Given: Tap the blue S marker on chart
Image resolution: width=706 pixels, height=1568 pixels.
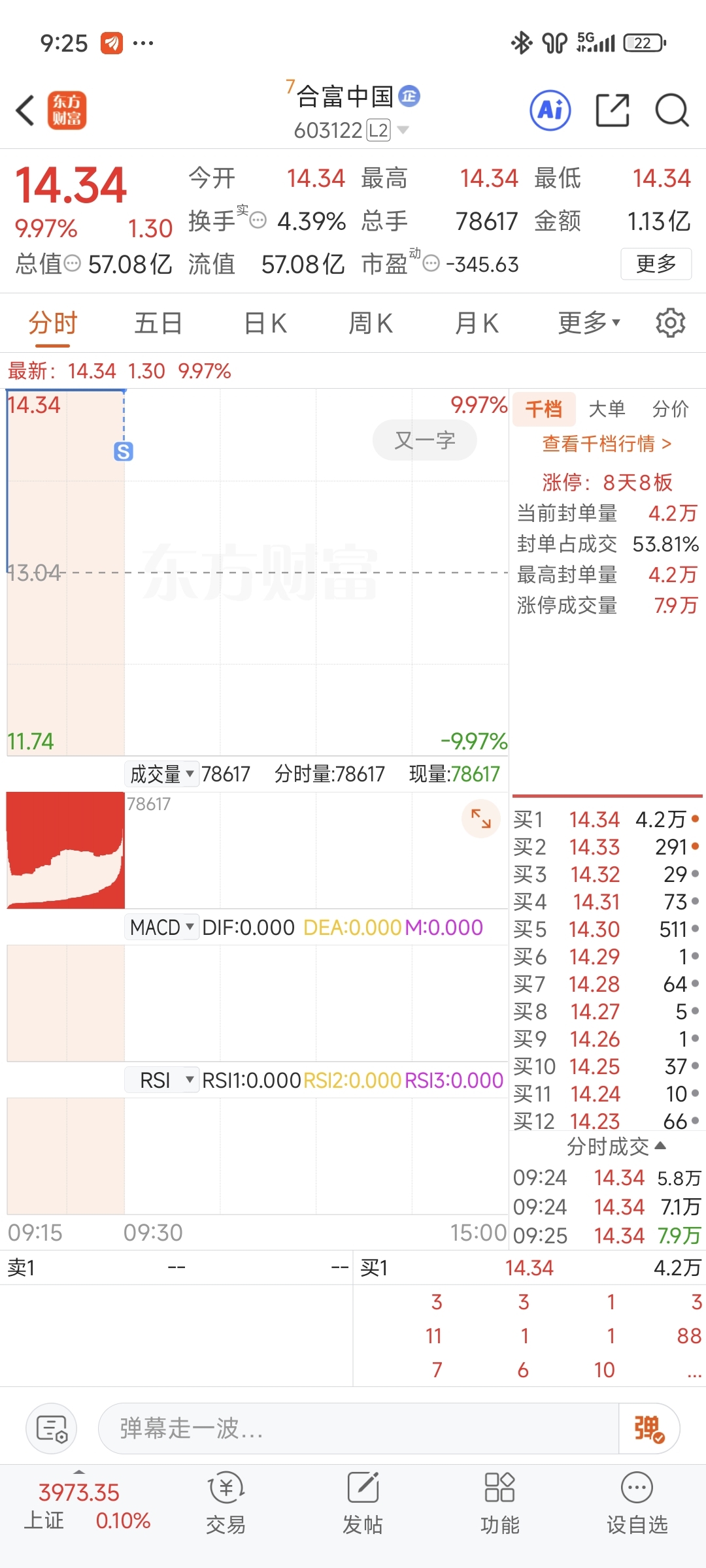Looking at the screenshot, I should (x=124, y=451).
